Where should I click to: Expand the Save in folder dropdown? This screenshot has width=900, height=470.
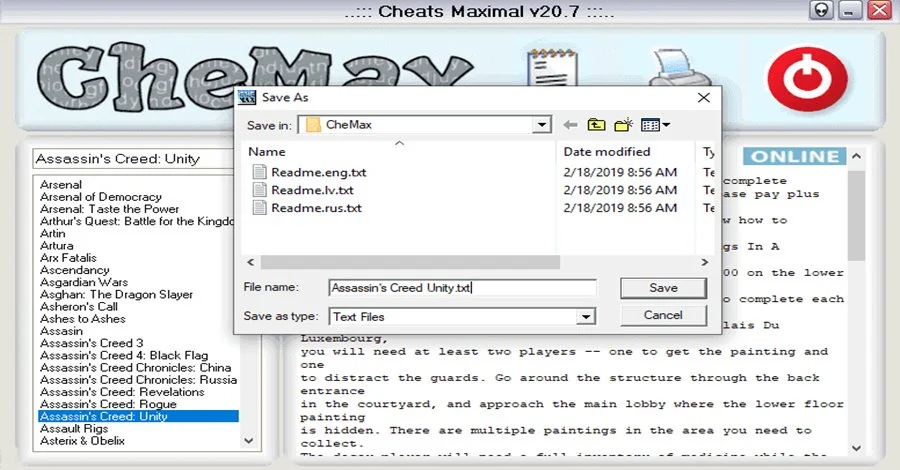point(541,125)
